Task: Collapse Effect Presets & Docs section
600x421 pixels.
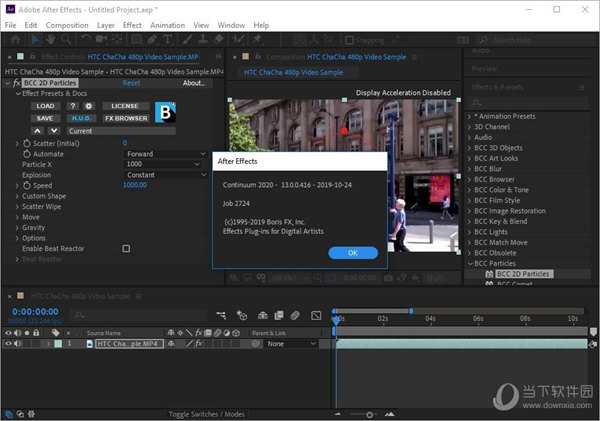Action: coord(18,93)
